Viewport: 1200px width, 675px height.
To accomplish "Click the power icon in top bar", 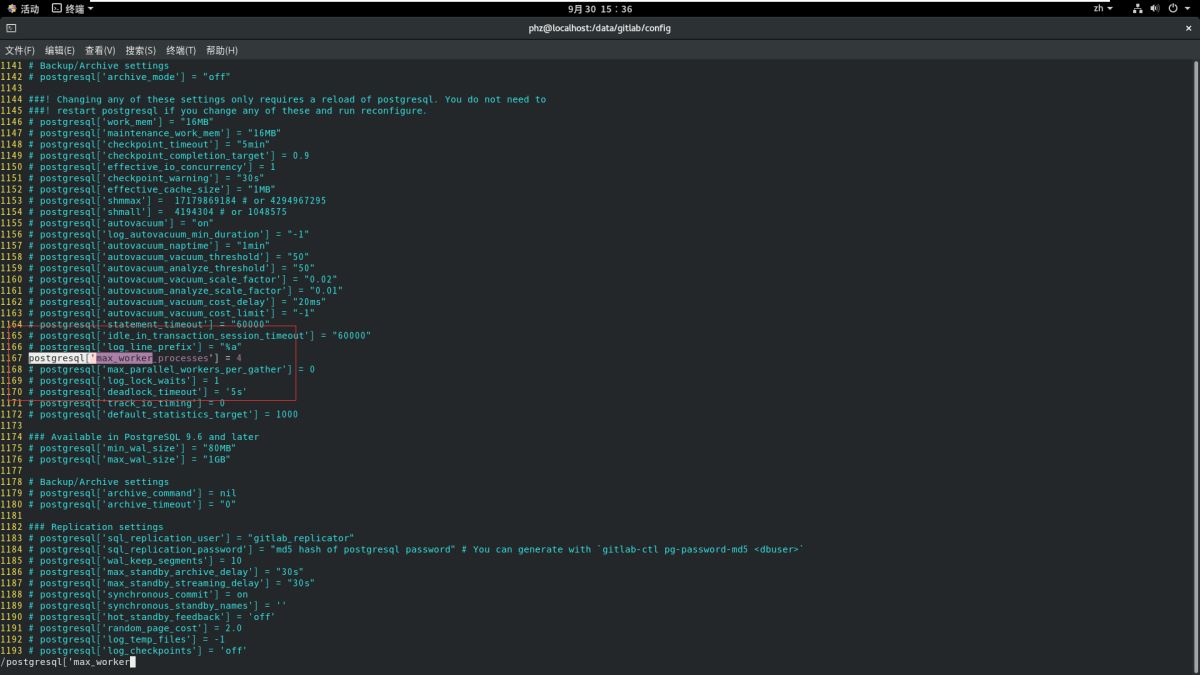I will coord(1172,8).
